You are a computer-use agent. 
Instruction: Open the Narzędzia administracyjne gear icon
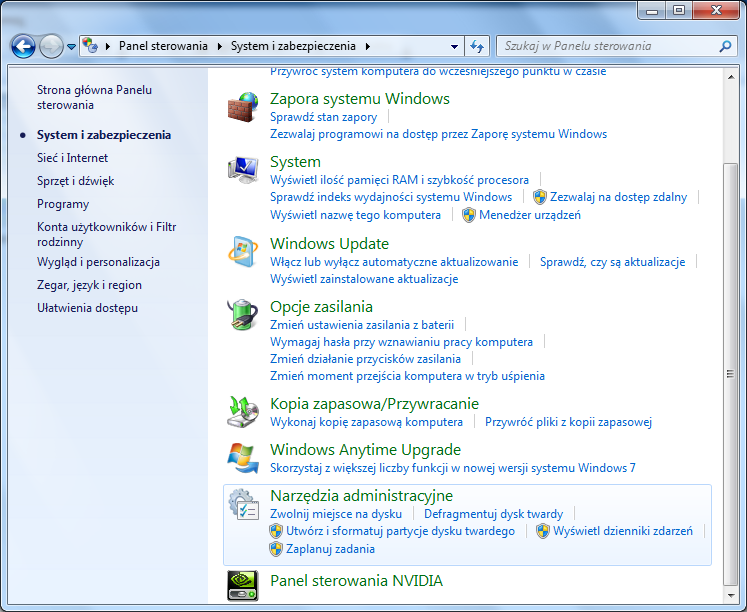(x=243, y=505)
